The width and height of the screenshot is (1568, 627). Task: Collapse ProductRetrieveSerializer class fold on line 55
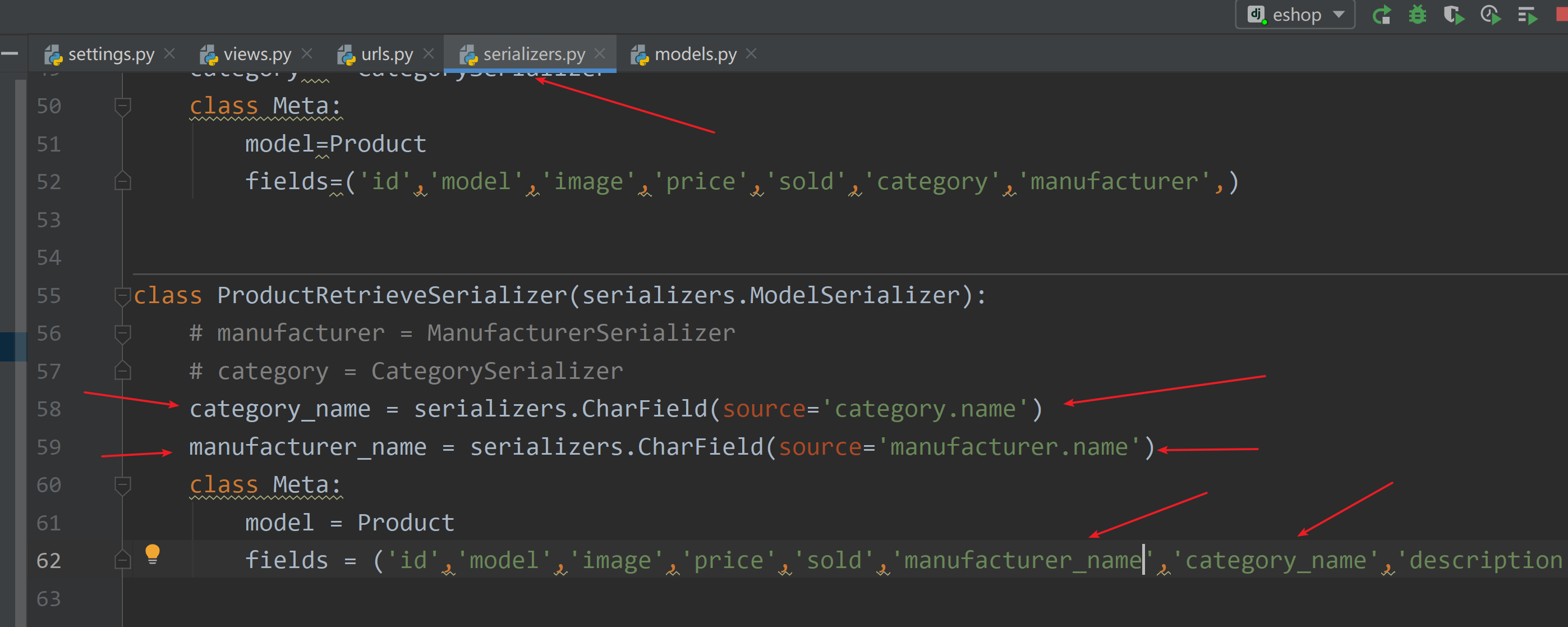pyautogui.click(x=122, y=296)
